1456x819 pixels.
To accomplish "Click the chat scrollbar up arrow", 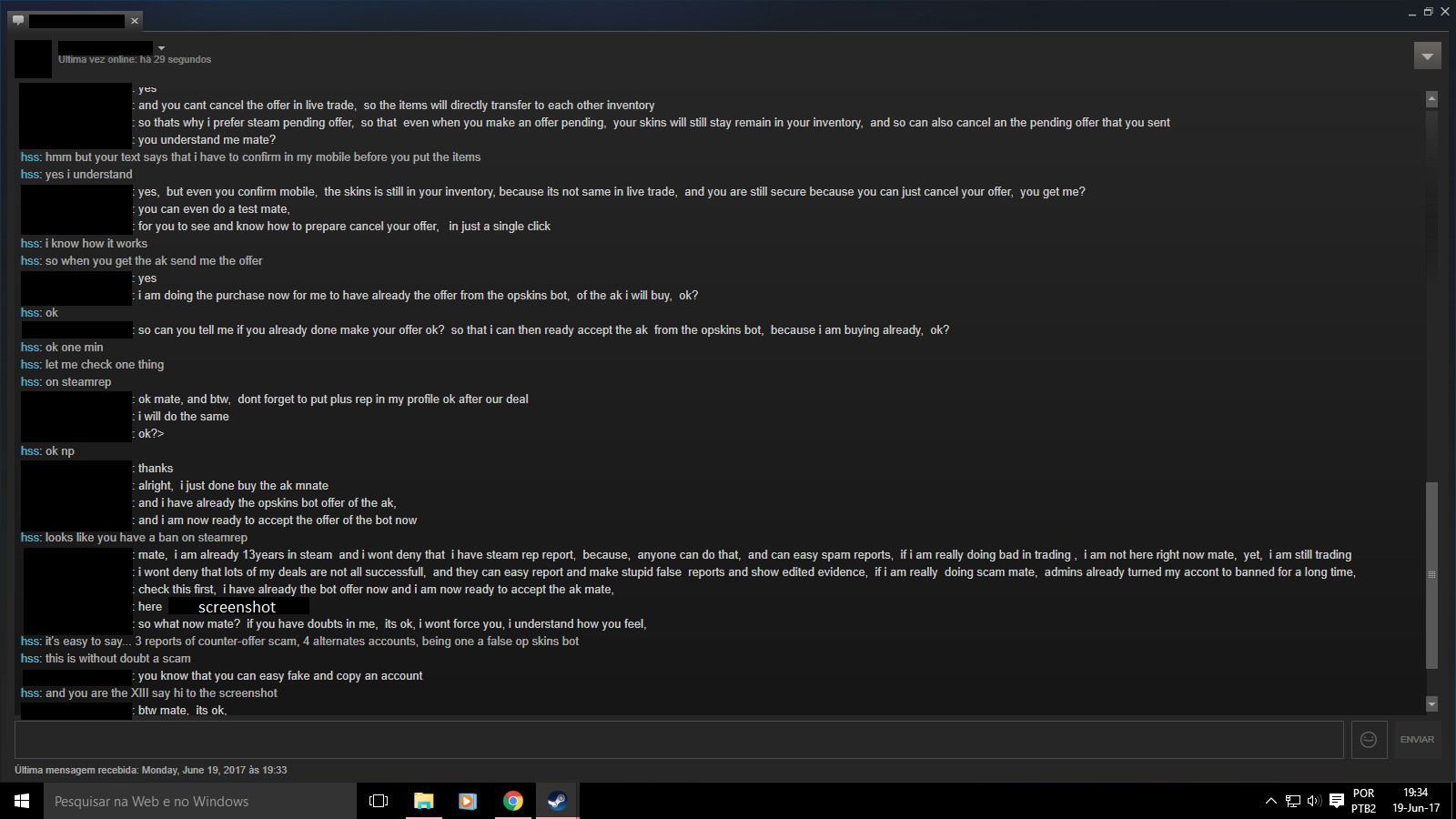I will (1431, 98).
